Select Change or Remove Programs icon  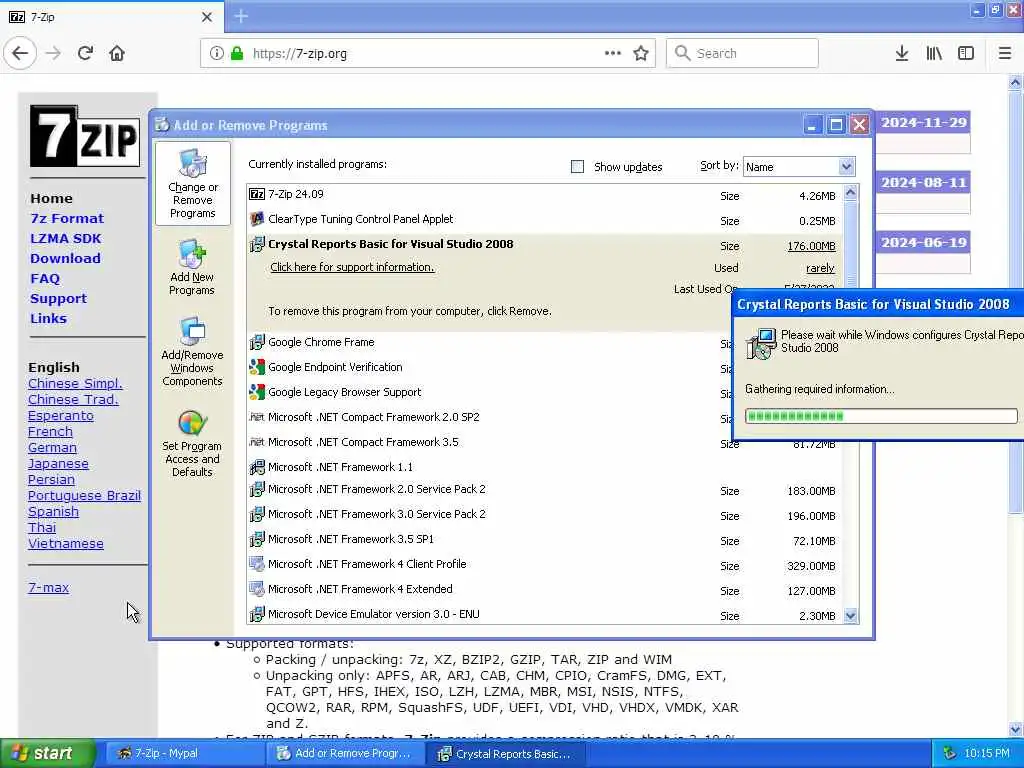pos(193,184)
